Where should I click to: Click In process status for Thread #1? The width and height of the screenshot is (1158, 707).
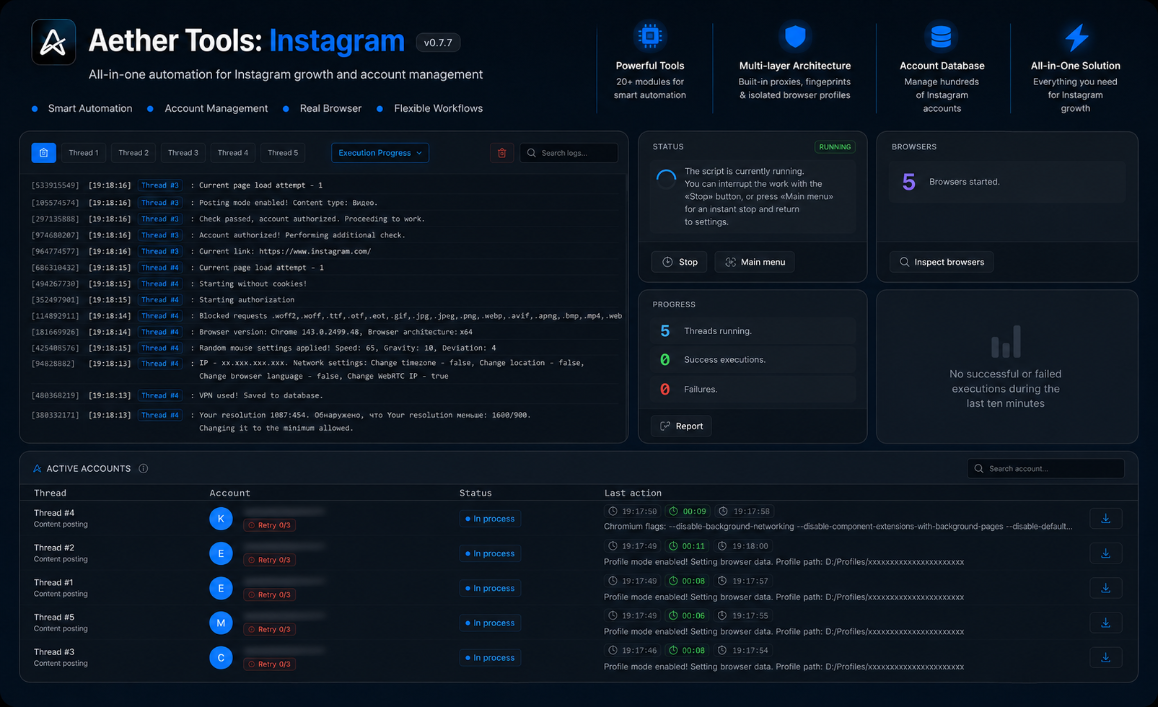click(490, 588)
